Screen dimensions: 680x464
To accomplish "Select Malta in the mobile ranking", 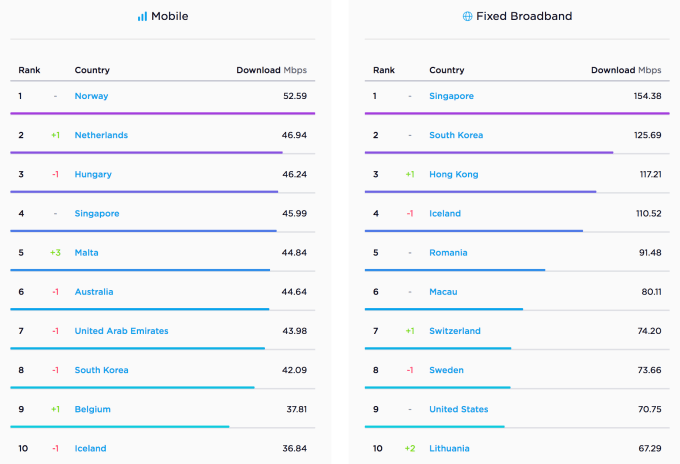I will pyautogui.click(x=86, y=253).
